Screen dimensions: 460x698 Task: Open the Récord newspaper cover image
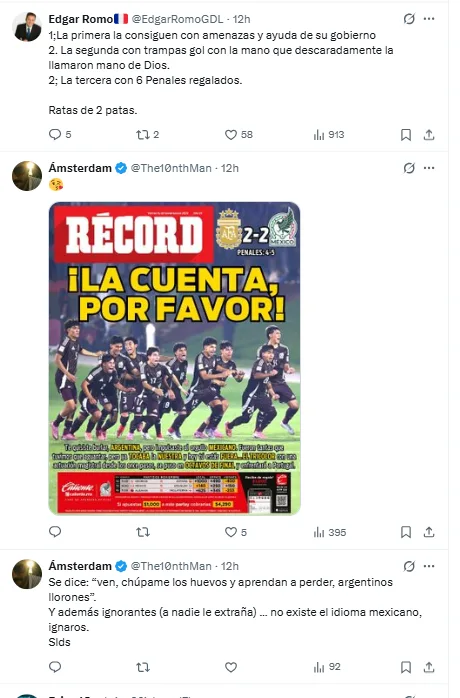pyautogui.click(x=174, y=358)
